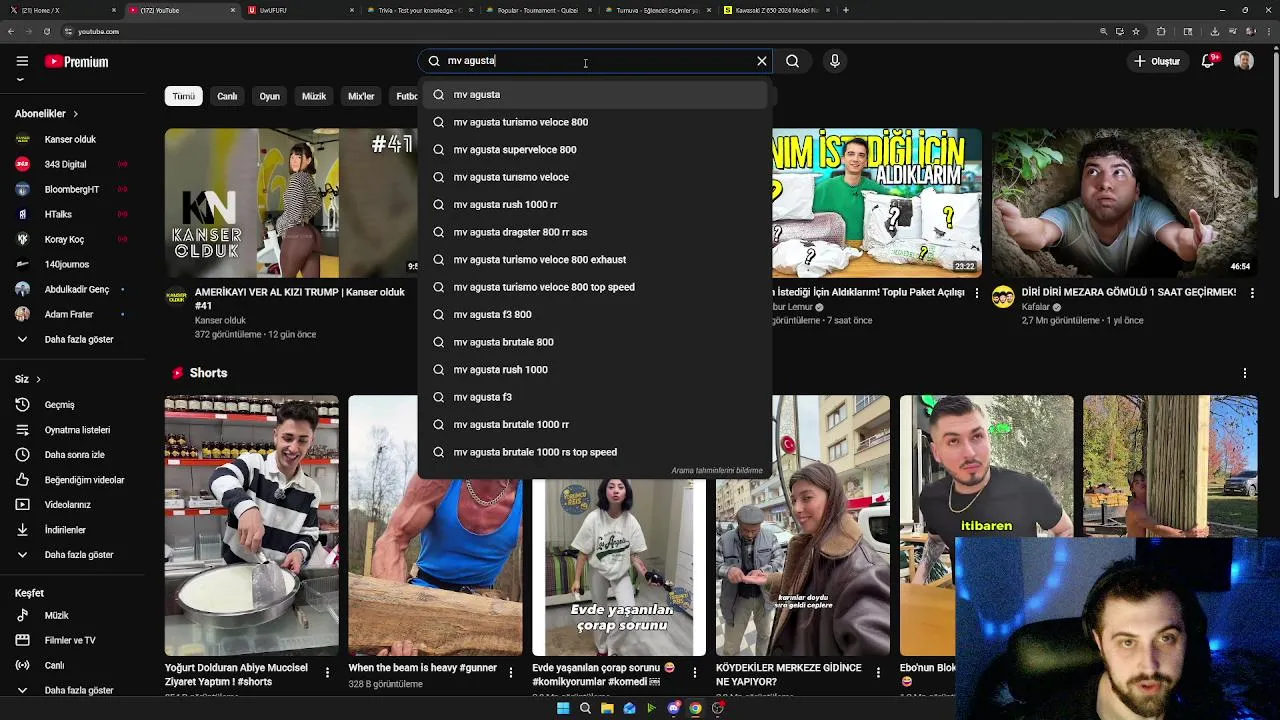1280x720 pixels.
Task: Open the Kanser Olduk #41 video thumbnail
Action: 291,202
